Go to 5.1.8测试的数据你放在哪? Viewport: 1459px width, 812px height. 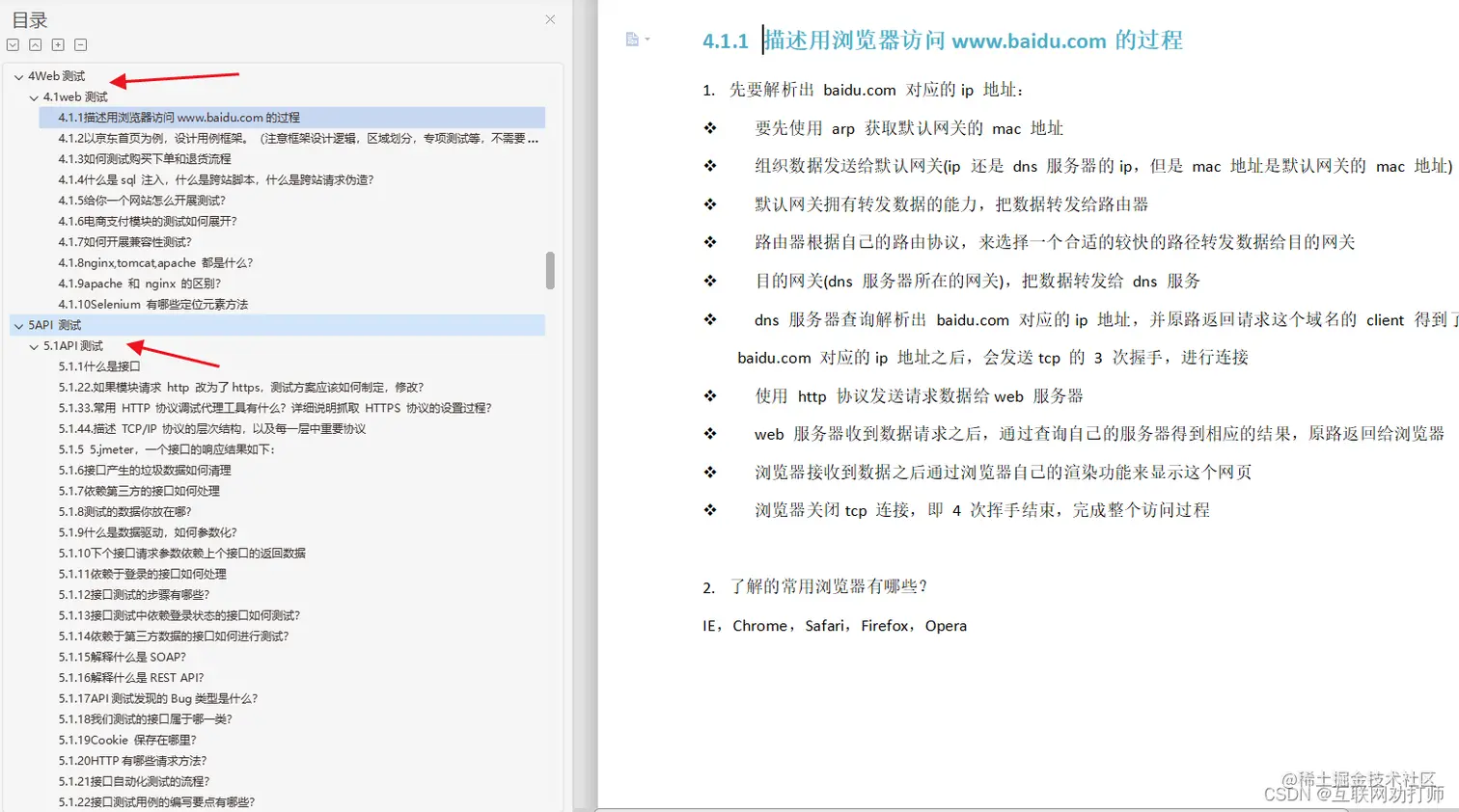point(125,512)
